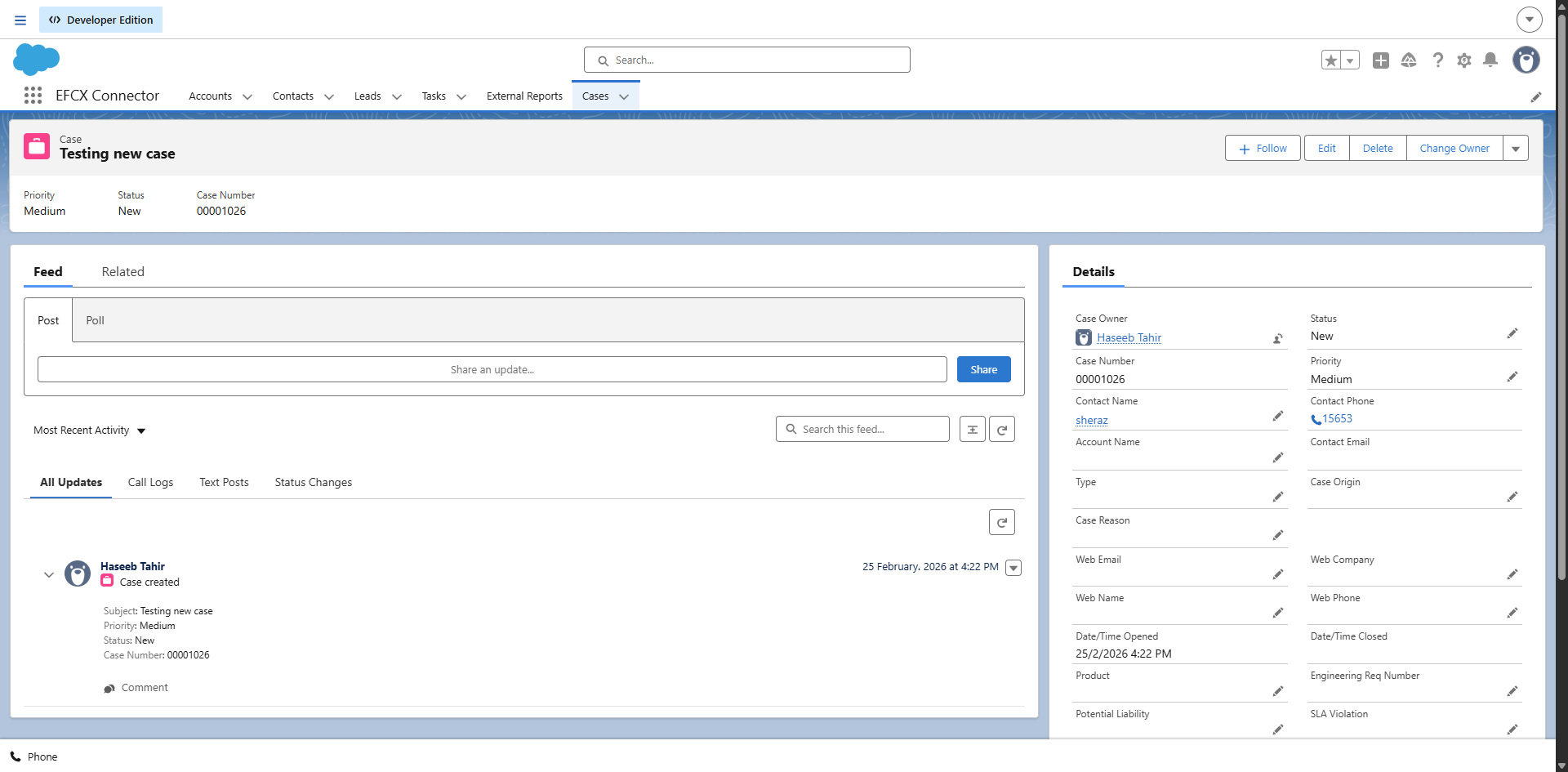
Task: Select the Feed tab
Action: click(x=48, y=272)
